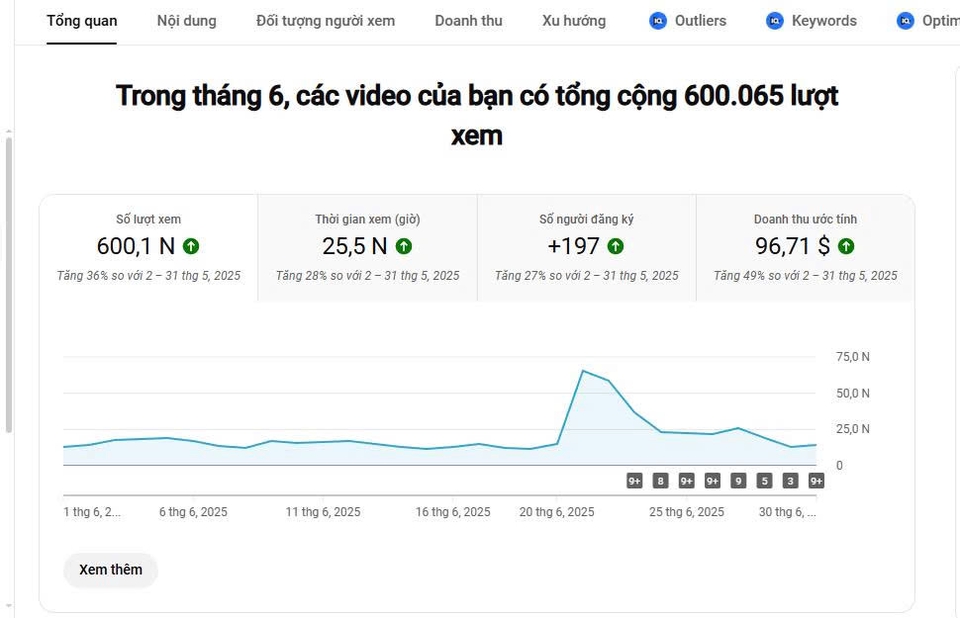The height and width of the screenshot is (618, 960).
Task: Select the Số lượt xem metric card
Action: (148, 248)
